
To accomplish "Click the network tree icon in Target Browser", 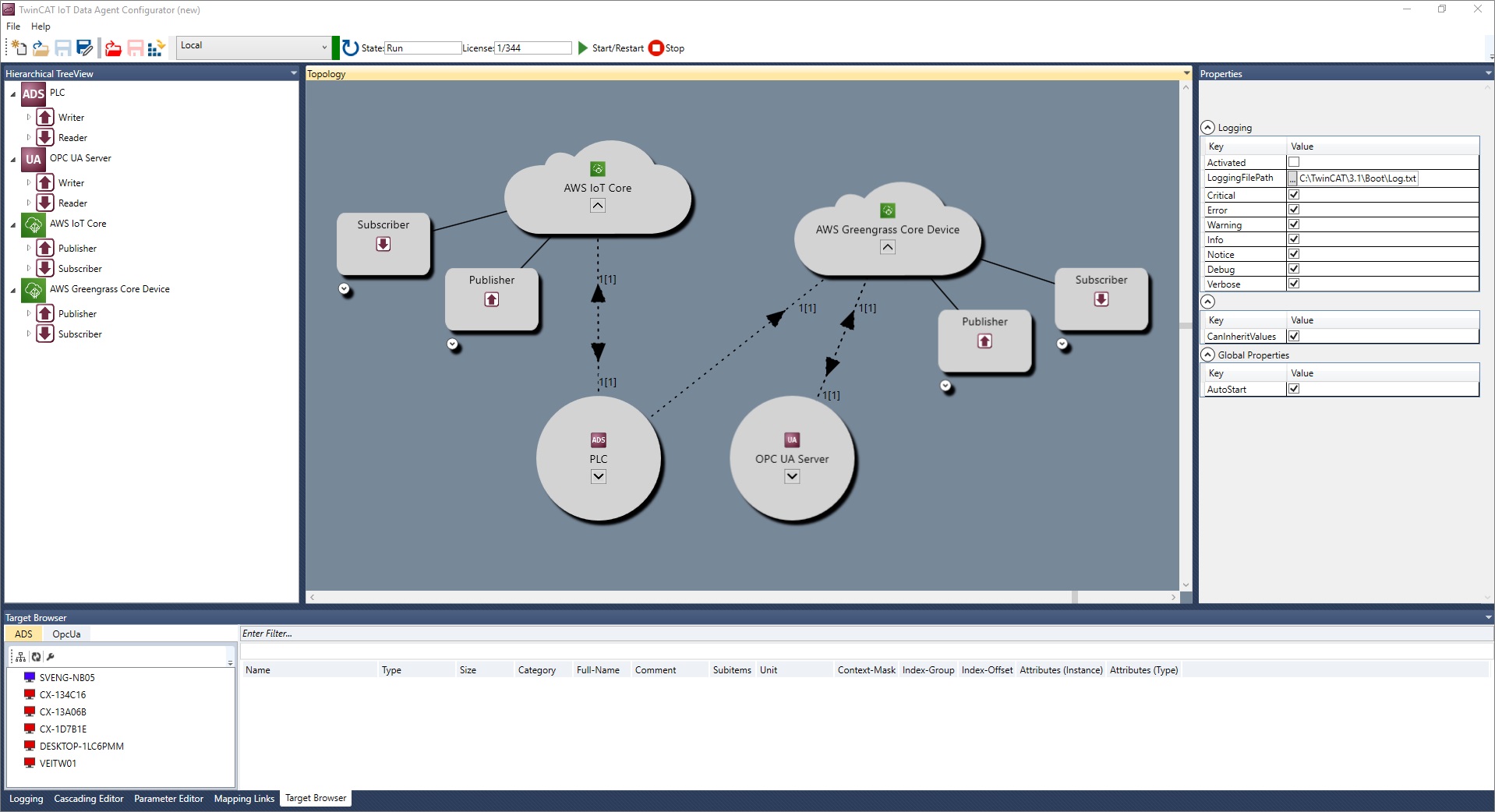I will tap(21, 657).
